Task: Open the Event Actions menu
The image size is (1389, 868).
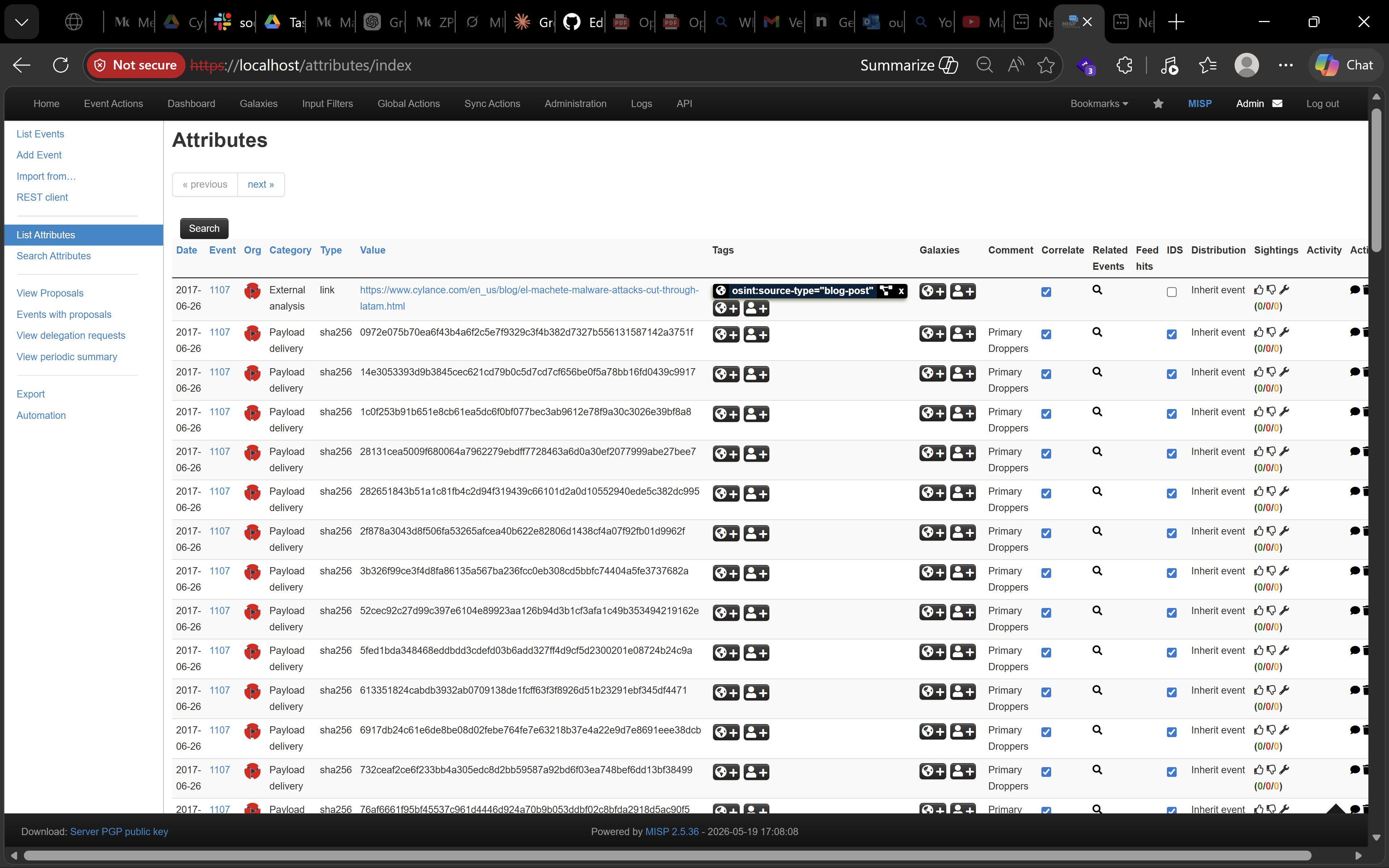Action: click(113, 104)
